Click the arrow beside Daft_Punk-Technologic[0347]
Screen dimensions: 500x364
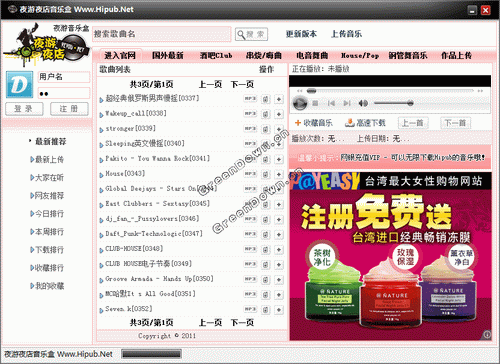(x=101, y=235)
